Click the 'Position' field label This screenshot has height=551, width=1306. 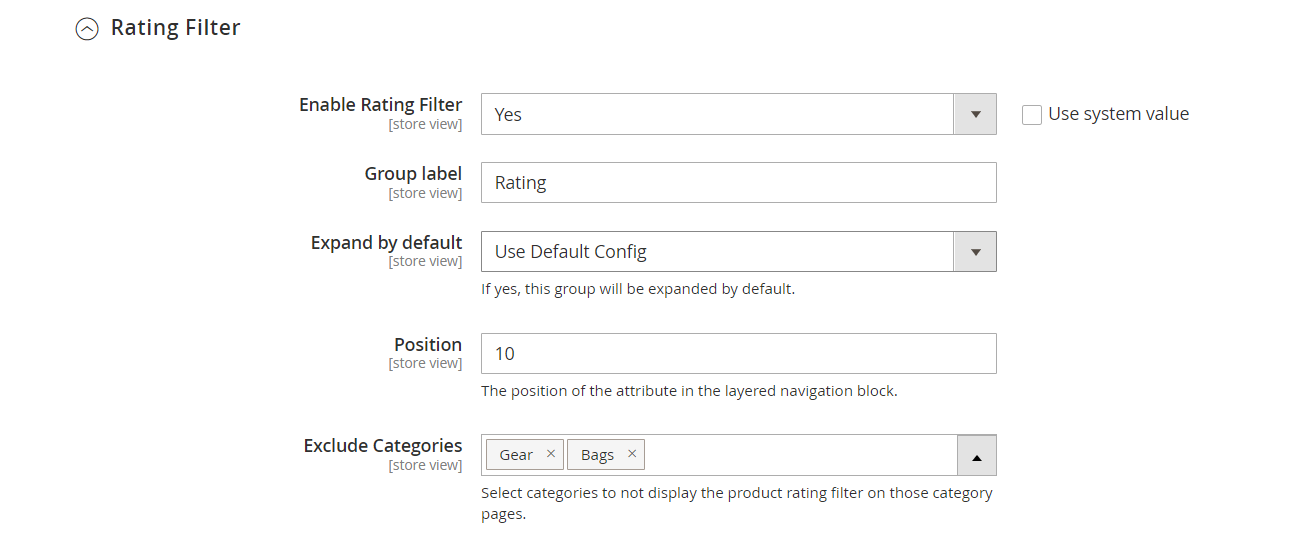coord(427,345)
